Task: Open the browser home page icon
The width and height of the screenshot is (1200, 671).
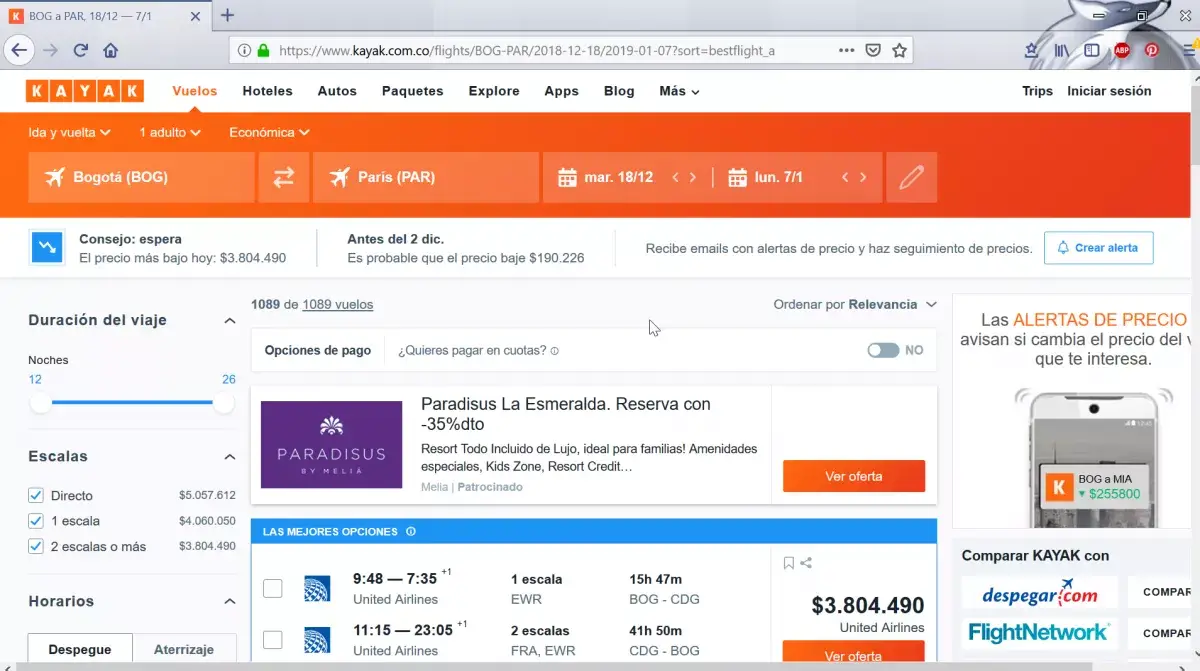Action: (x=111, y=50)
